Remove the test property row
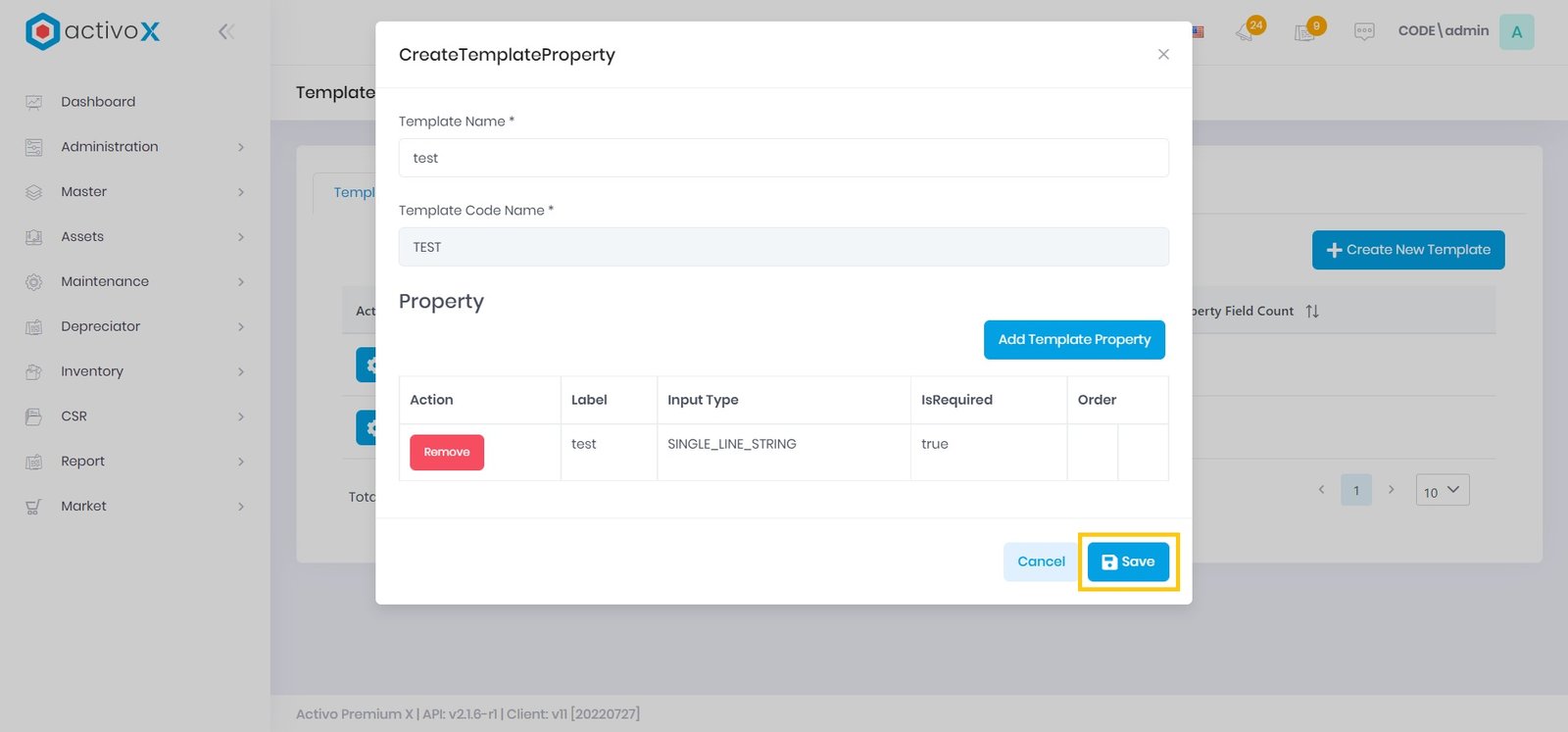This screenshot has width=1568, height=732. [x=447, y=453]
